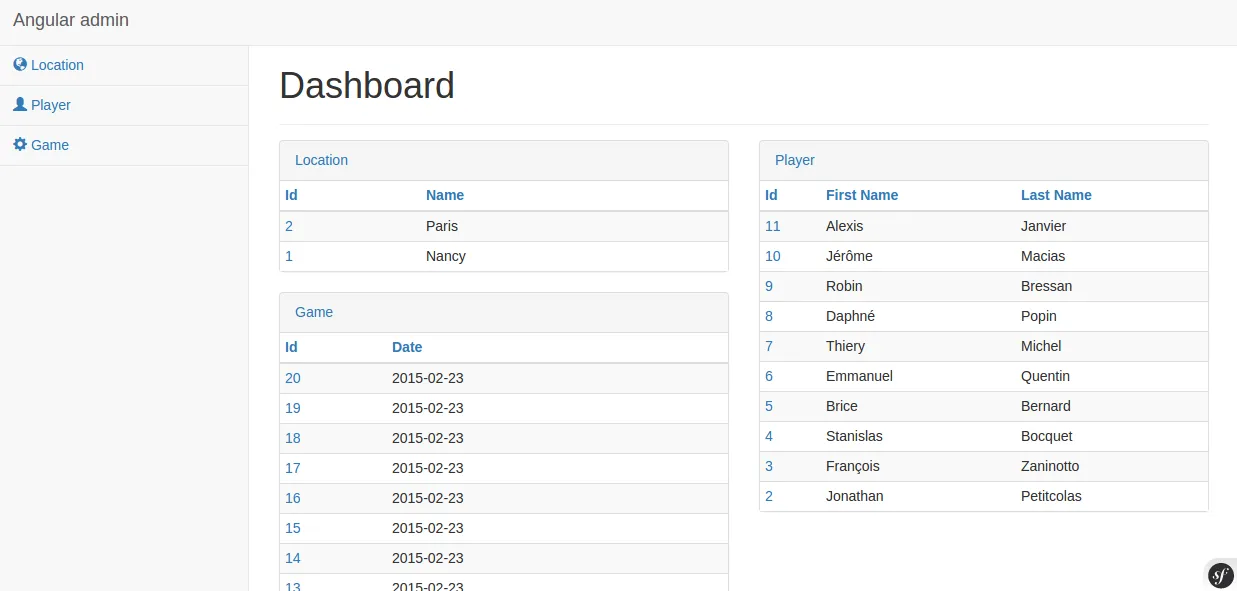This screenshot has width=1237, height=591.
Task: Click the user icon beside Player
Action: (20, 105)
